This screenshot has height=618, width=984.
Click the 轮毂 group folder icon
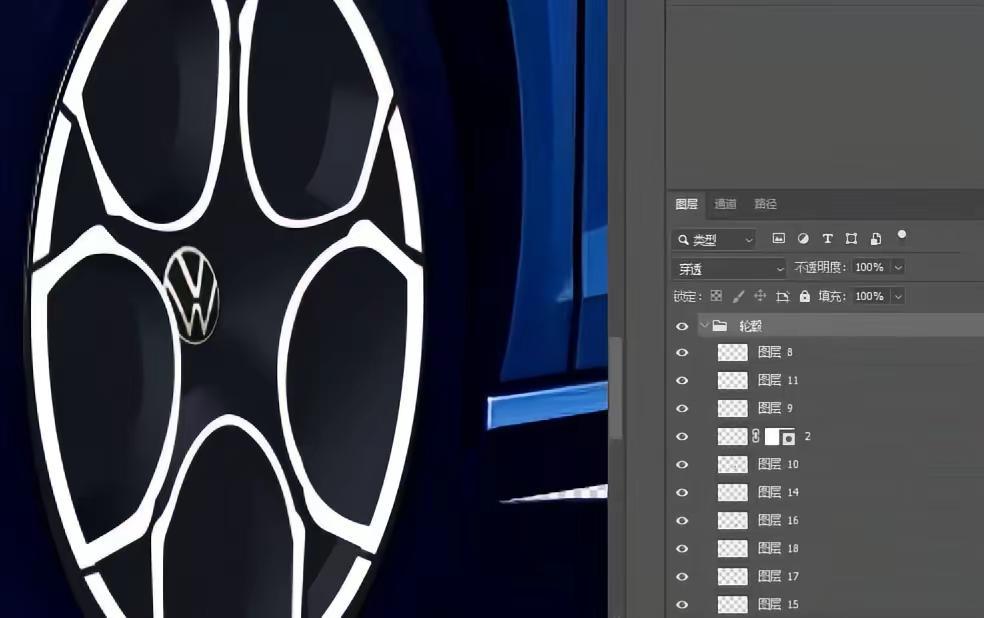720,326
